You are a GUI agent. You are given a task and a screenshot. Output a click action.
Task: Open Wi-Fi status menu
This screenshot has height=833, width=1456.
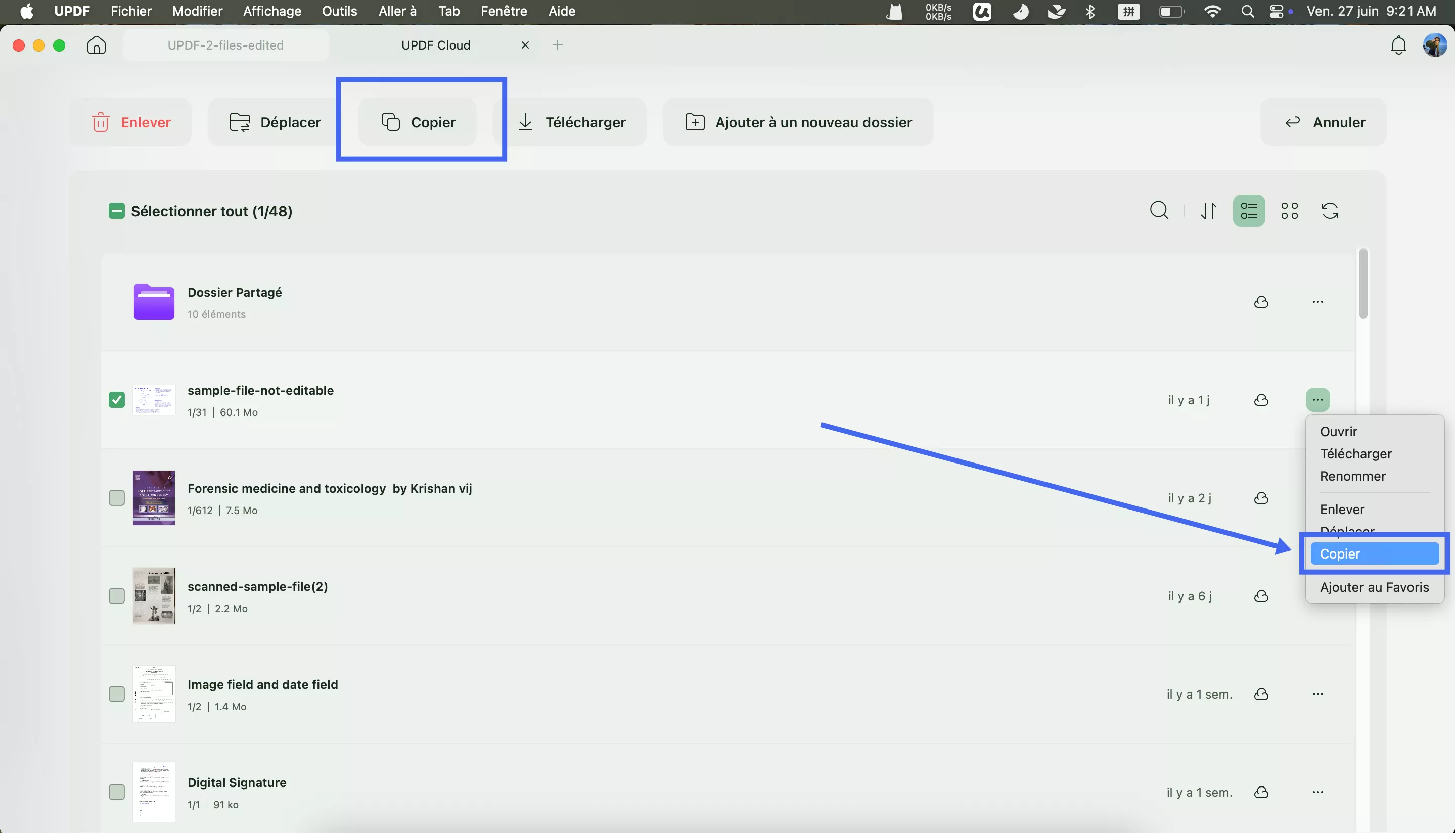pyautogui.click(x=1212, y=12)
